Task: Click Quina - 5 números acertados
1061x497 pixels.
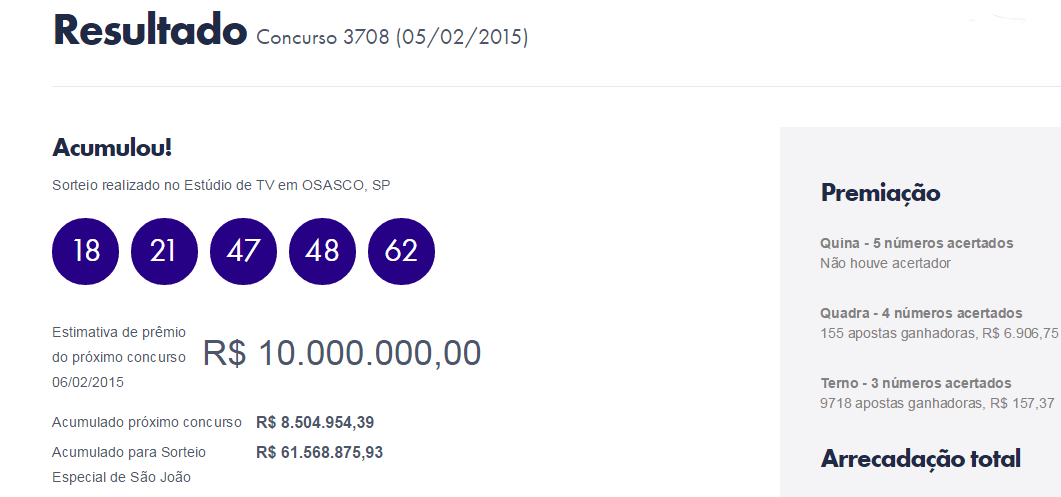Action: click(917, 242)
